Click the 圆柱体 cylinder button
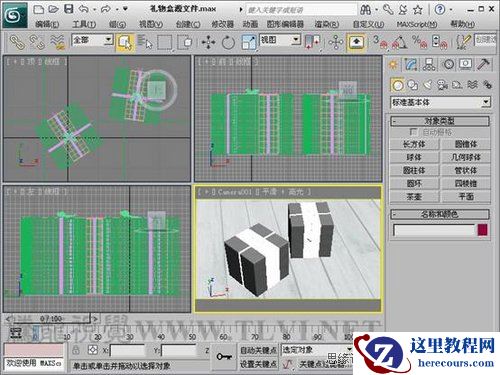 click(x=415, y=170)
